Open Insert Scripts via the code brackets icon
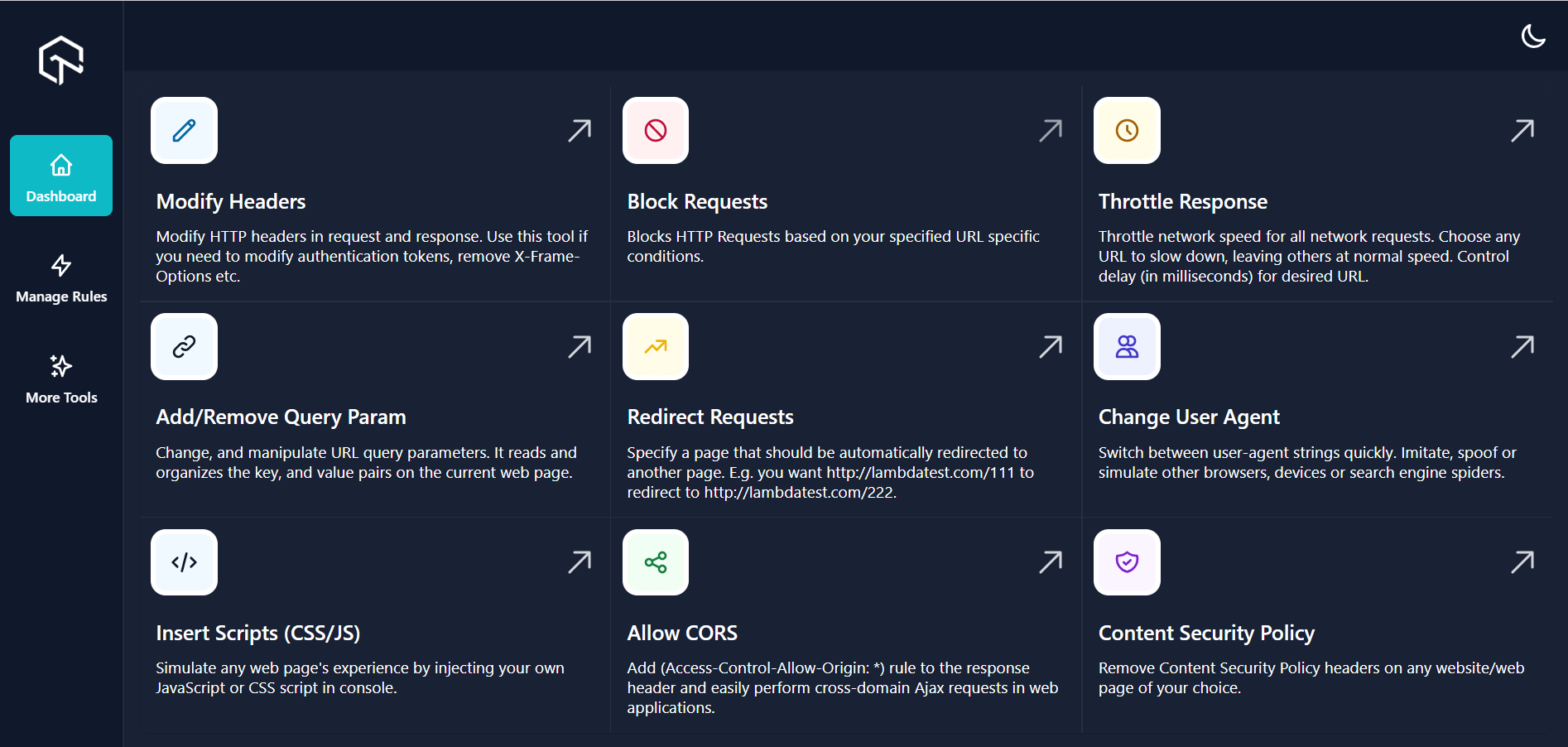1568x747 pixels. [183, 562]
